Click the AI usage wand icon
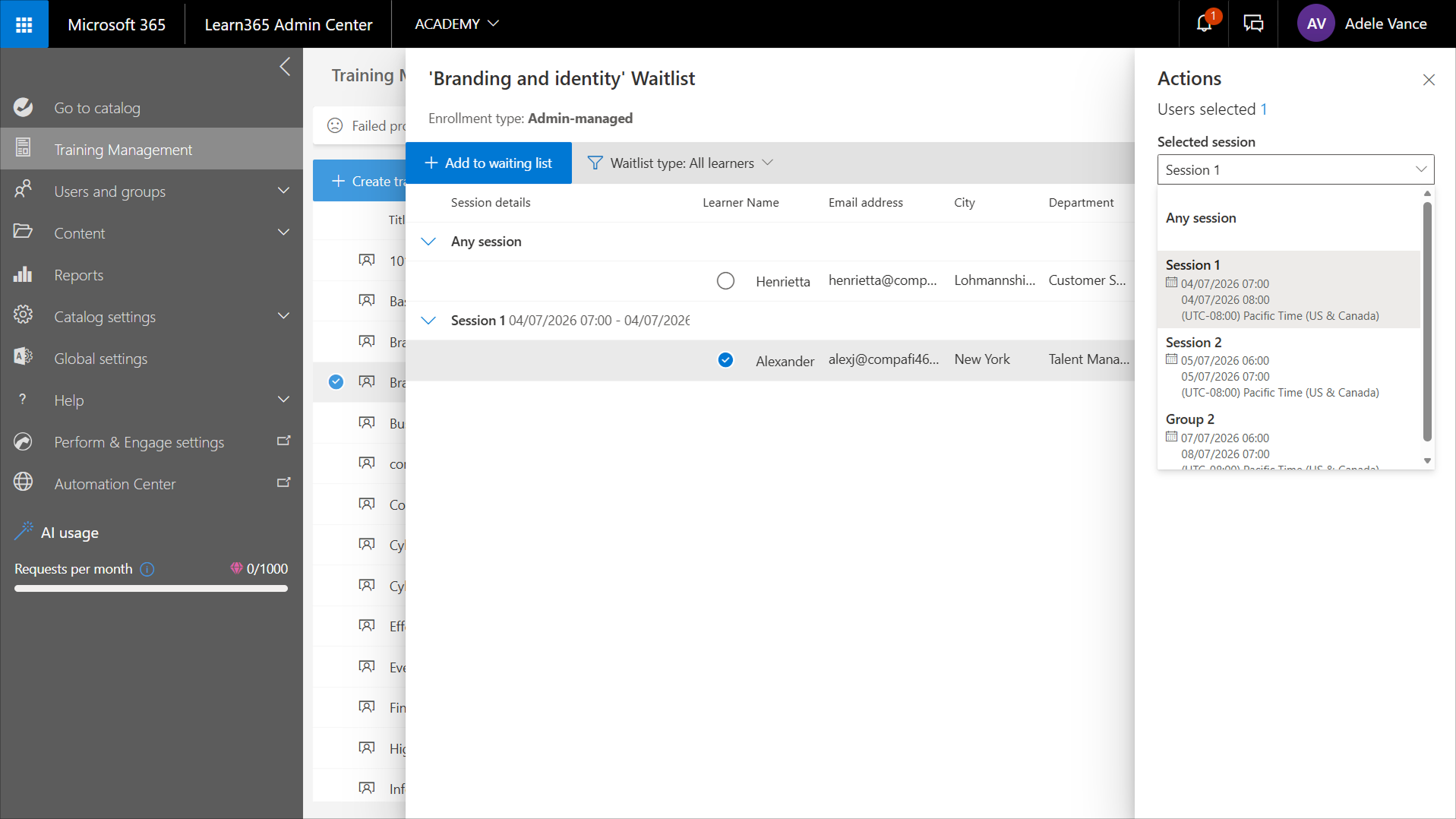Viewport: 1456px width, 819px height. (24, 531)
